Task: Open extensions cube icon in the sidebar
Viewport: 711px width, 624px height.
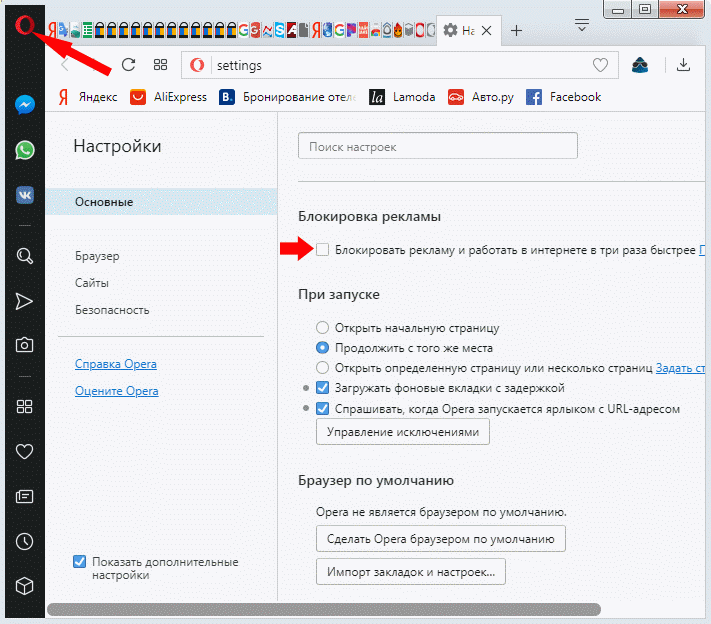Action: click(x=24, y=586)
